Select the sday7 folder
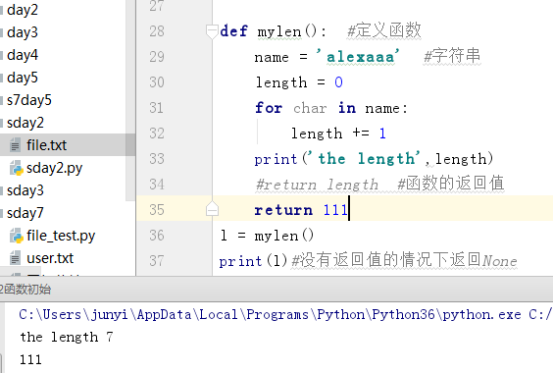The width and height of the screenshot is (554, 373). tap(25, 213)
